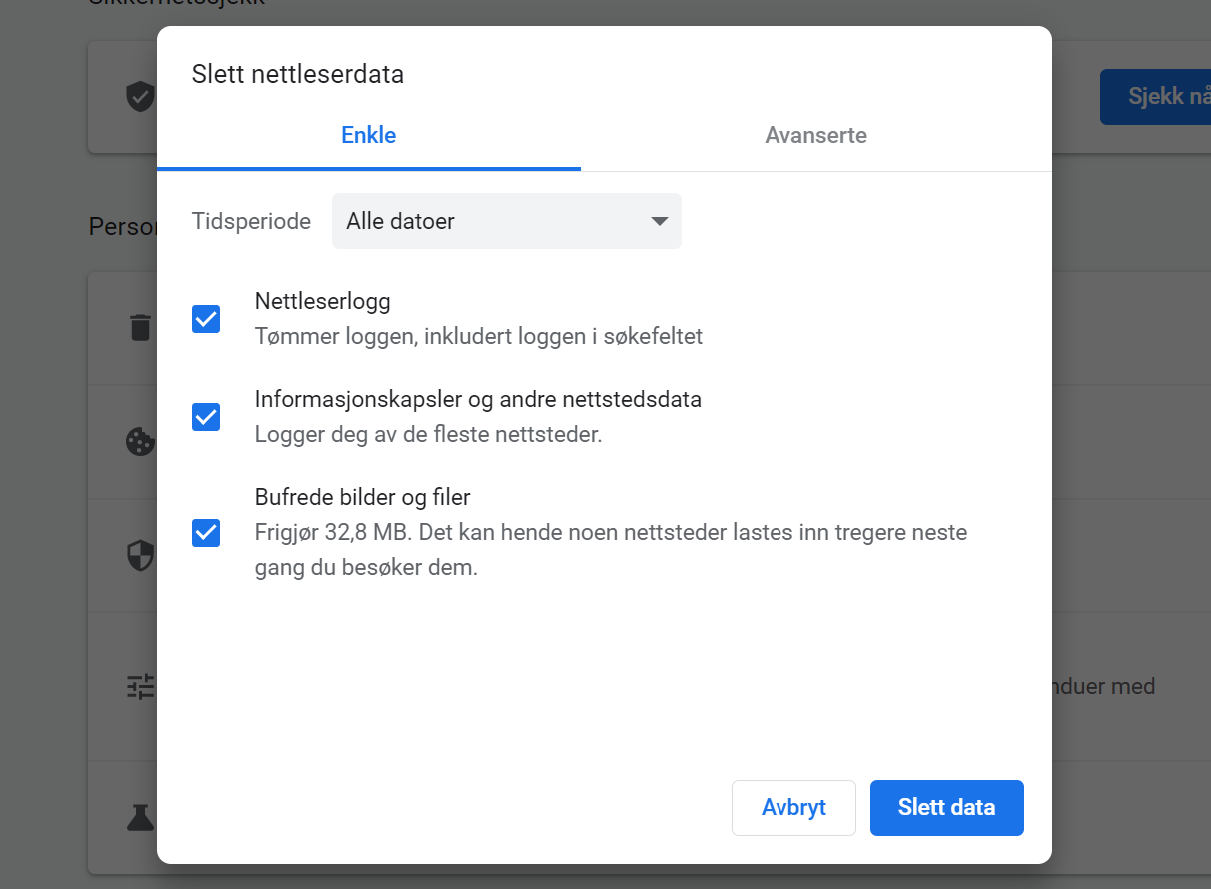The width and height of the screenshot is (1211, 889).
Task: Toggle Informasjonskapsler og andre nettstedsdata checkbox
Action: click(206, 417)
